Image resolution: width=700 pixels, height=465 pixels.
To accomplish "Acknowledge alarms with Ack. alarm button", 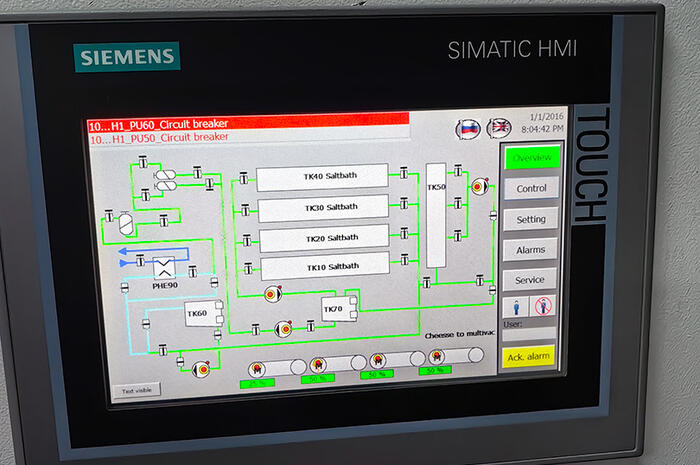I will pos(529,357).
